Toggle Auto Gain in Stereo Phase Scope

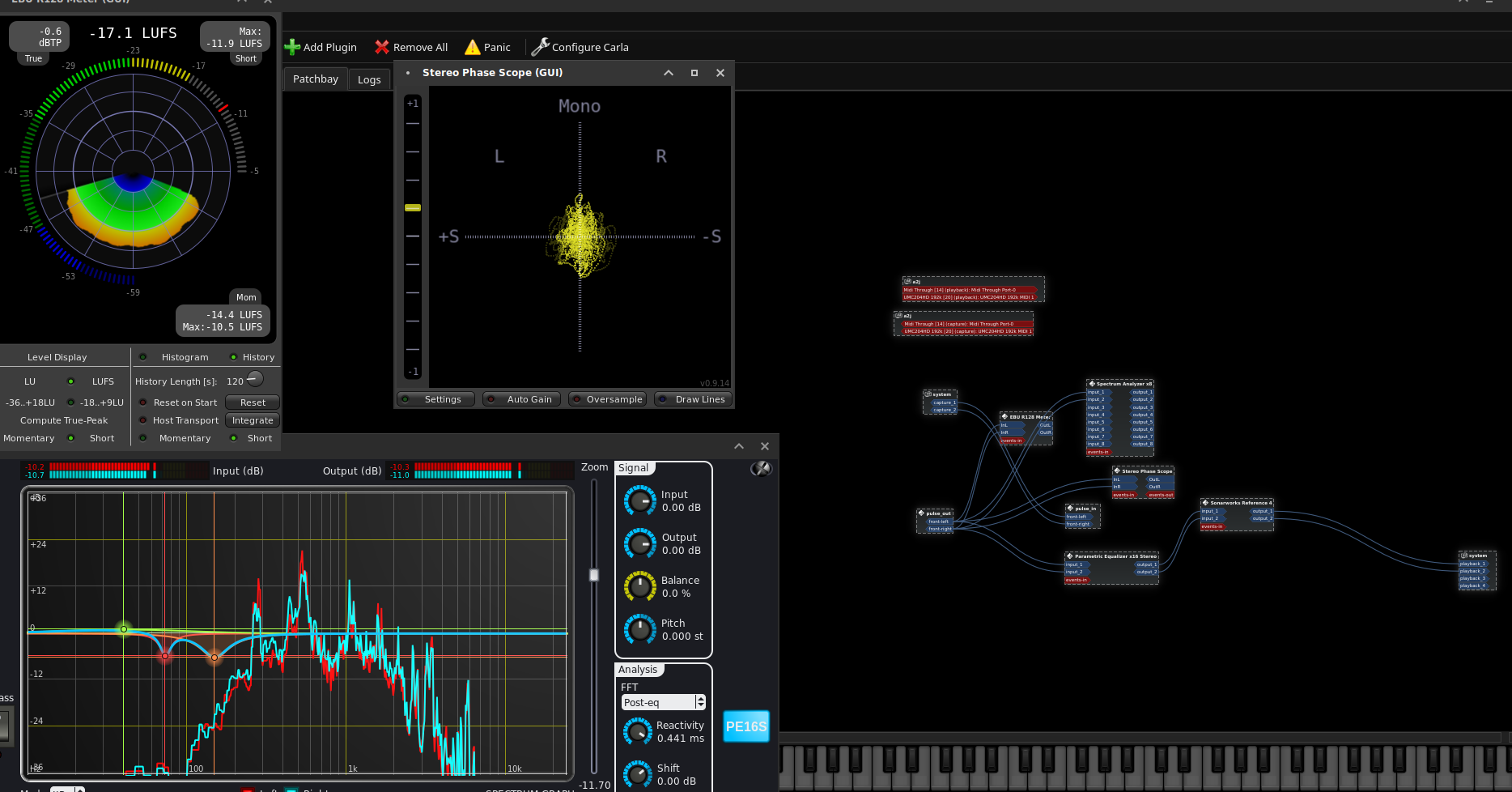[521, 399]
